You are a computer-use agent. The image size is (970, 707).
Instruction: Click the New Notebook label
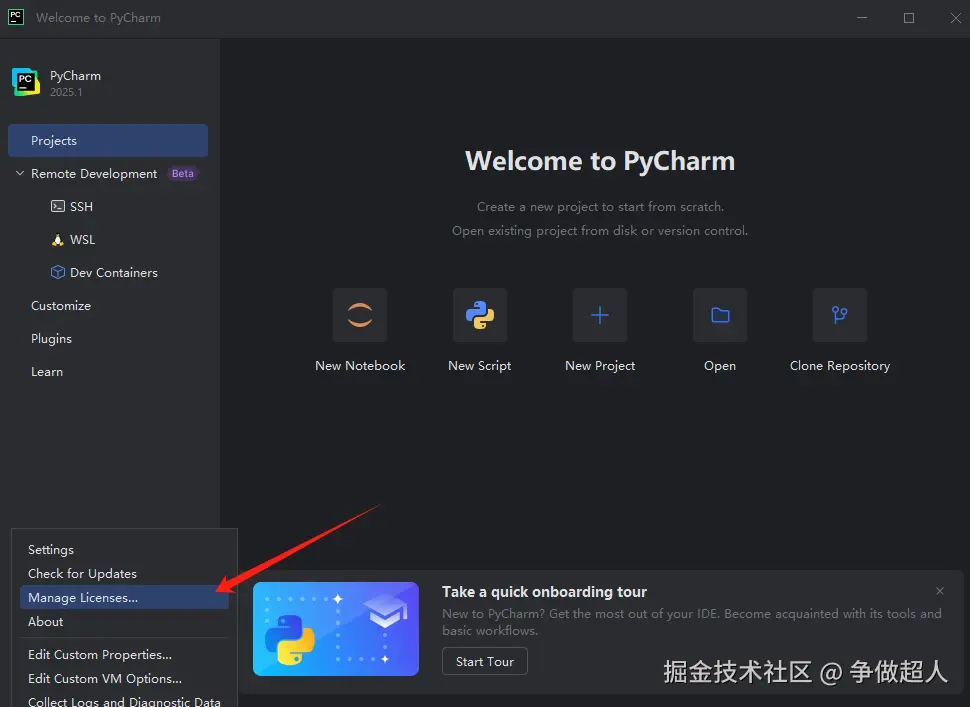360,366
